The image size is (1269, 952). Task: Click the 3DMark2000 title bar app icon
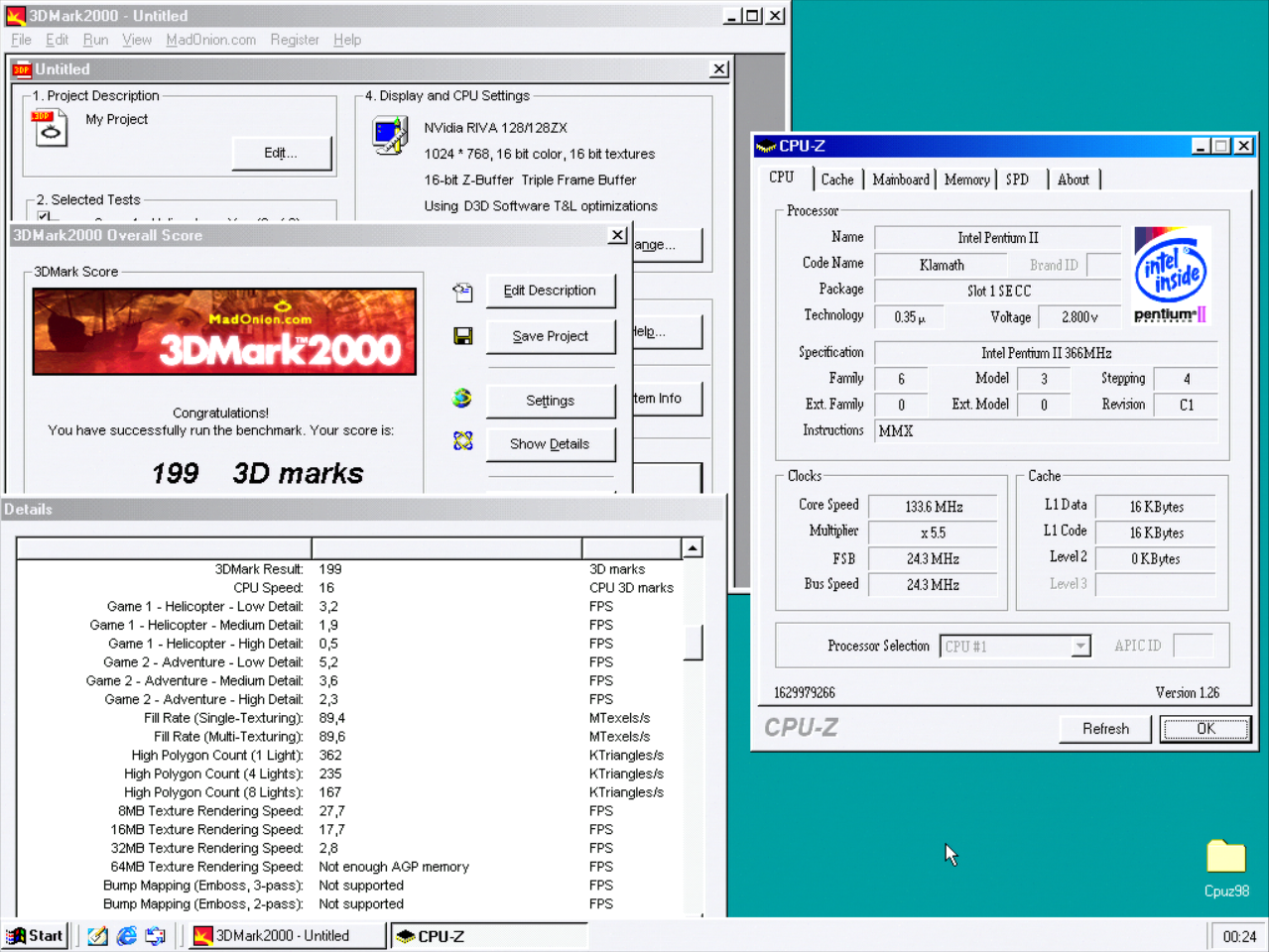[16, 16]
